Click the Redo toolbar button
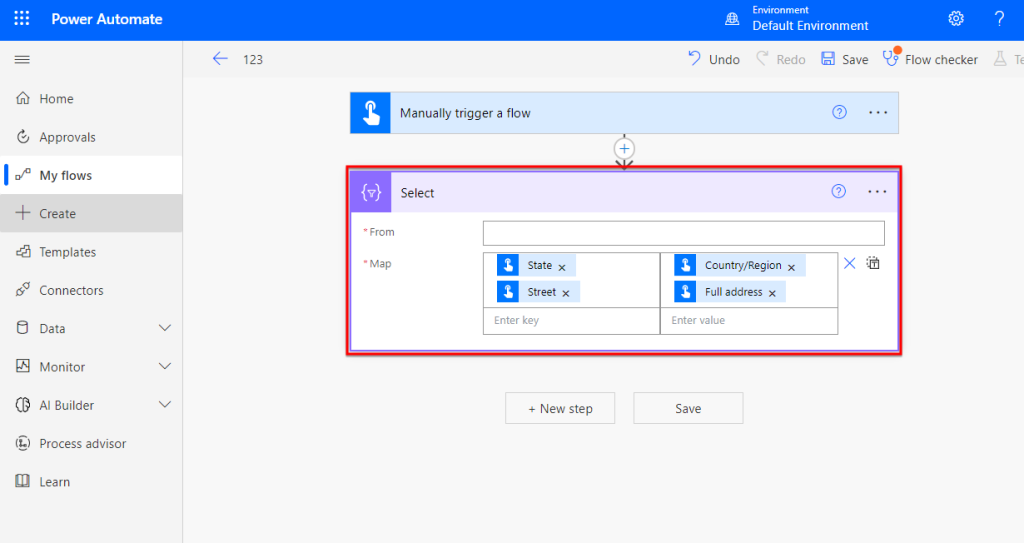Viewport: 1024px width, 543px height. pyautogui.click(x=781, y=59)
